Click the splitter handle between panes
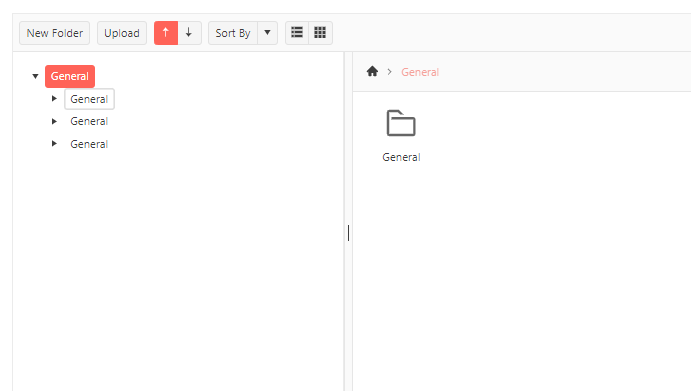Image resolution: width=691 pixels, height=391 pixels. tap(348, 233)
